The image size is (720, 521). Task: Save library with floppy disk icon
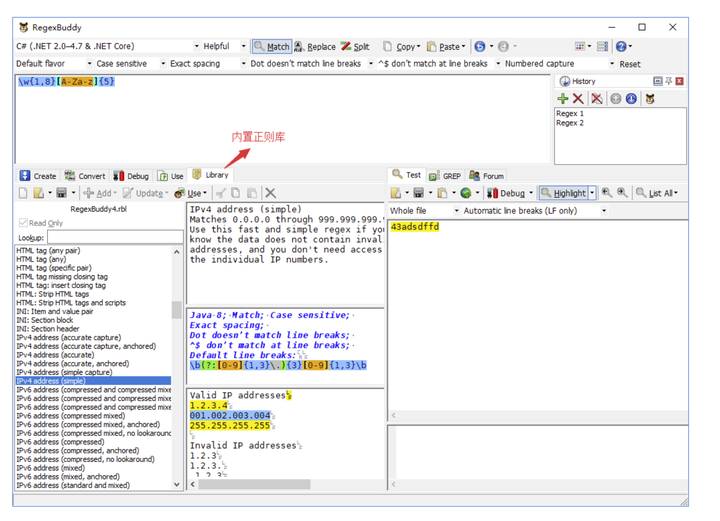click(x=62, y=193)
